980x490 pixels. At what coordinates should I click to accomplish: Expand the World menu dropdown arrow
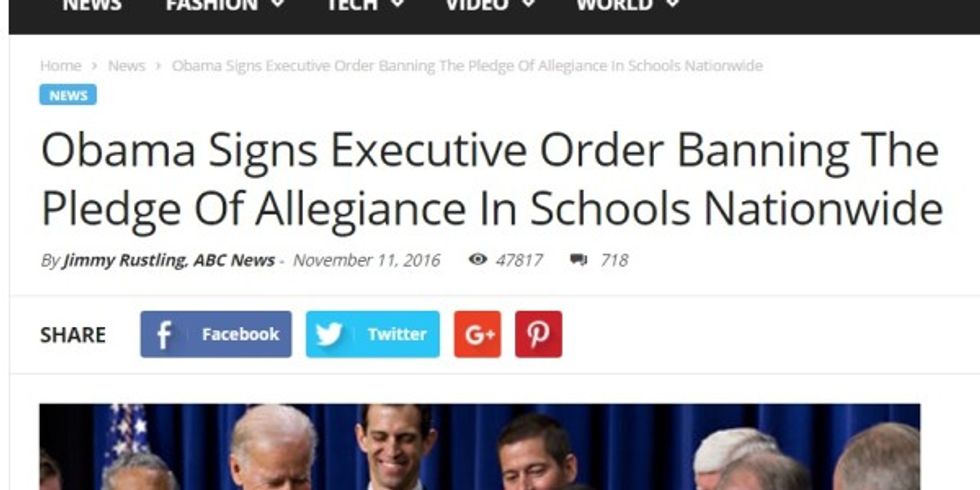pyautogui.click(x=672, y=4)
